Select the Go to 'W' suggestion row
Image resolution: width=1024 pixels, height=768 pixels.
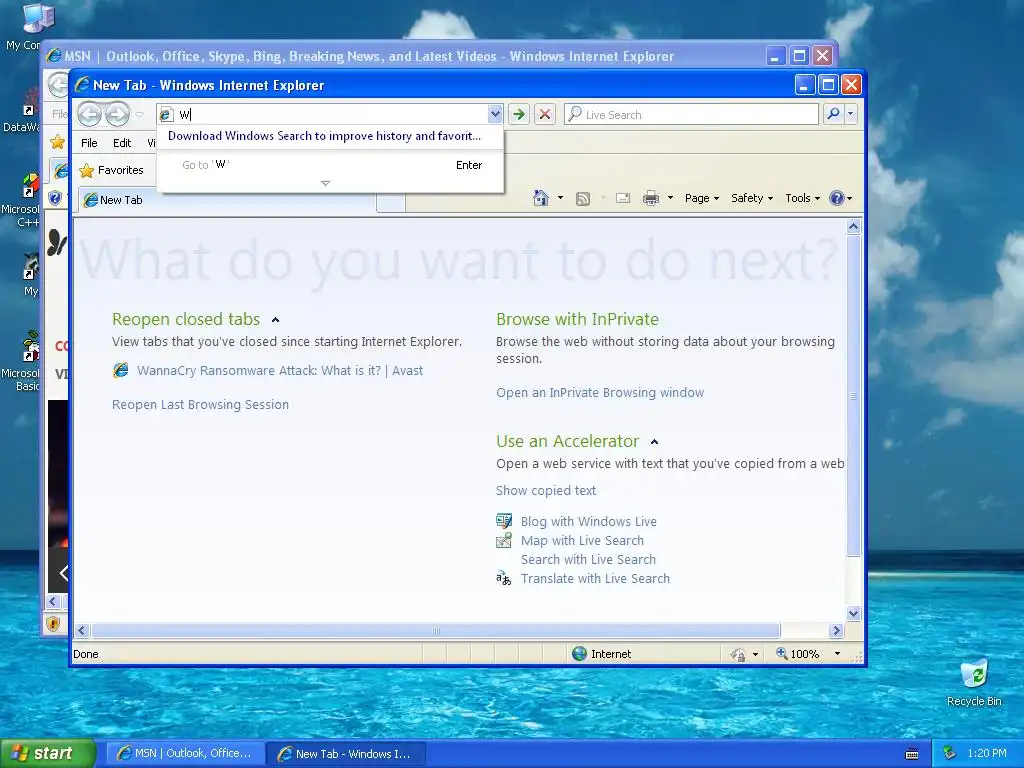coord(330,165)
